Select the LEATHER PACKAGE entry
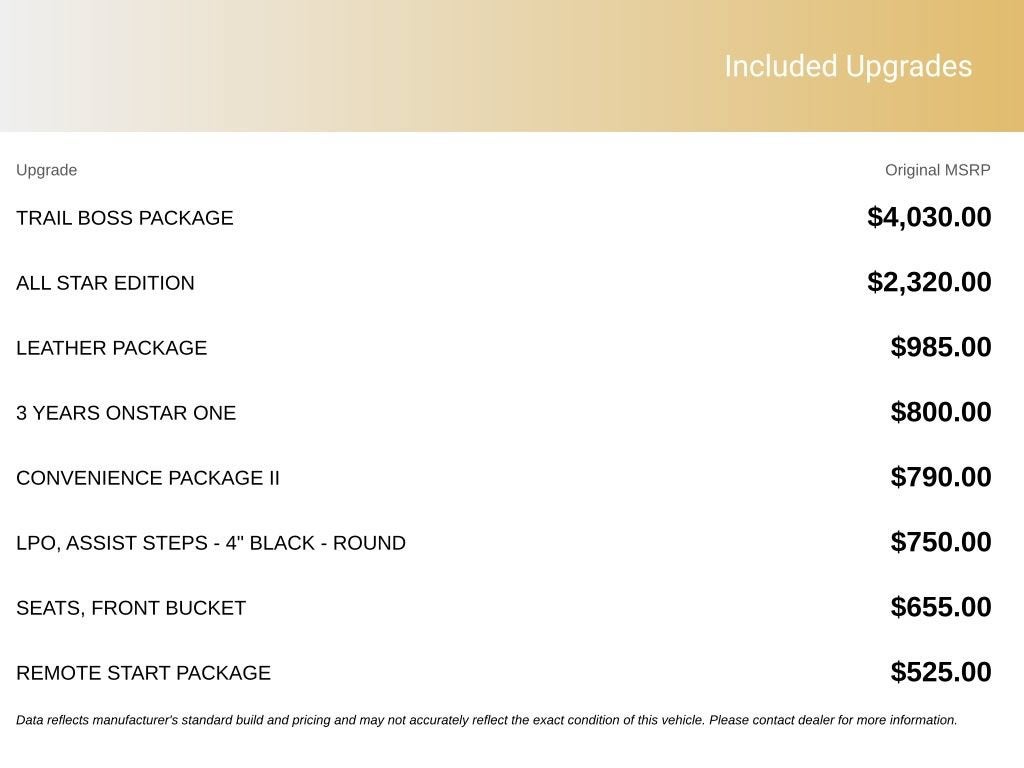Screen dimensions: 1024x768 click(112, 347)
